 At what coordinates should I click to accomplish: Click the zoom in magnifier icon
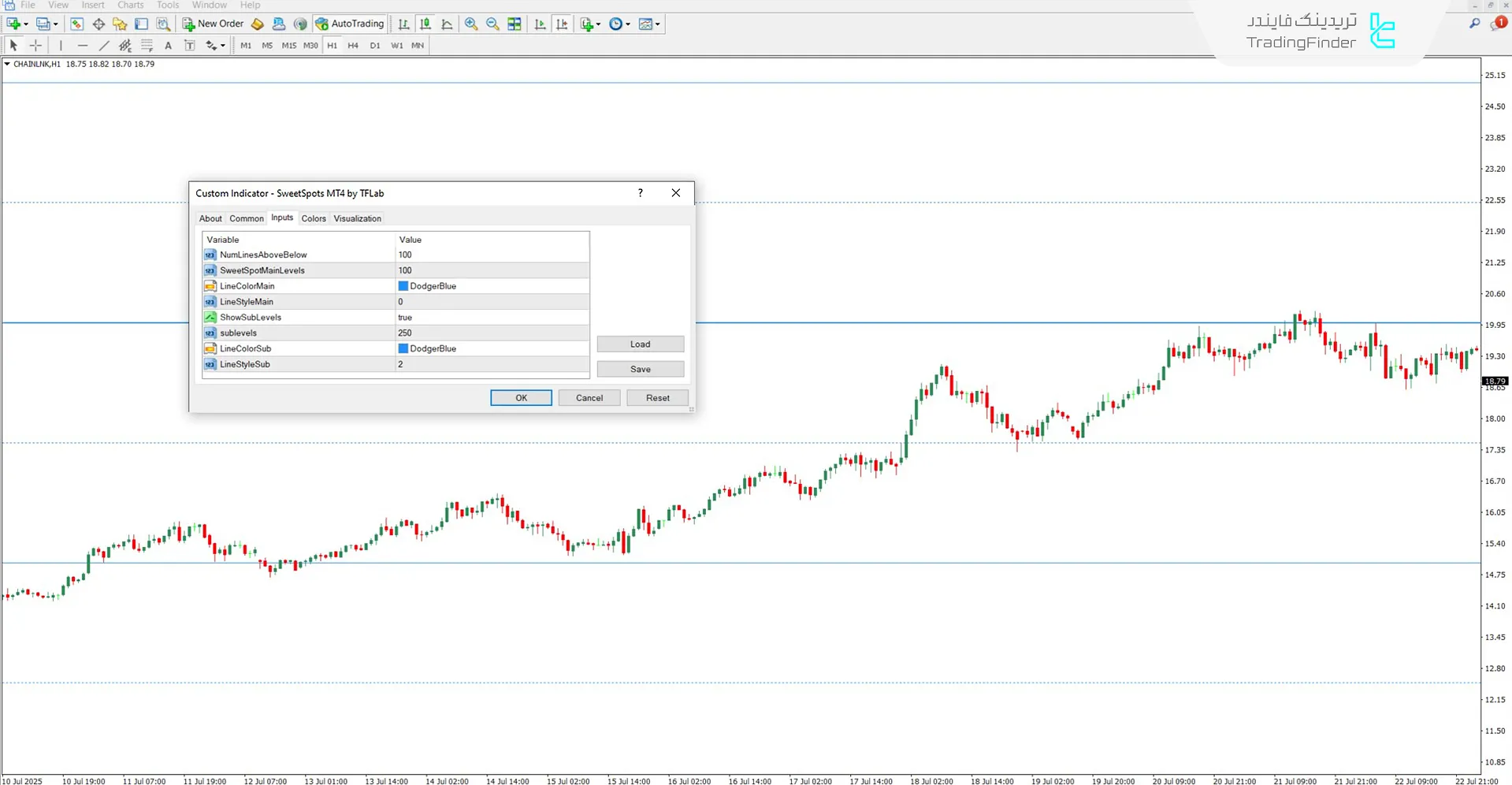471,24
